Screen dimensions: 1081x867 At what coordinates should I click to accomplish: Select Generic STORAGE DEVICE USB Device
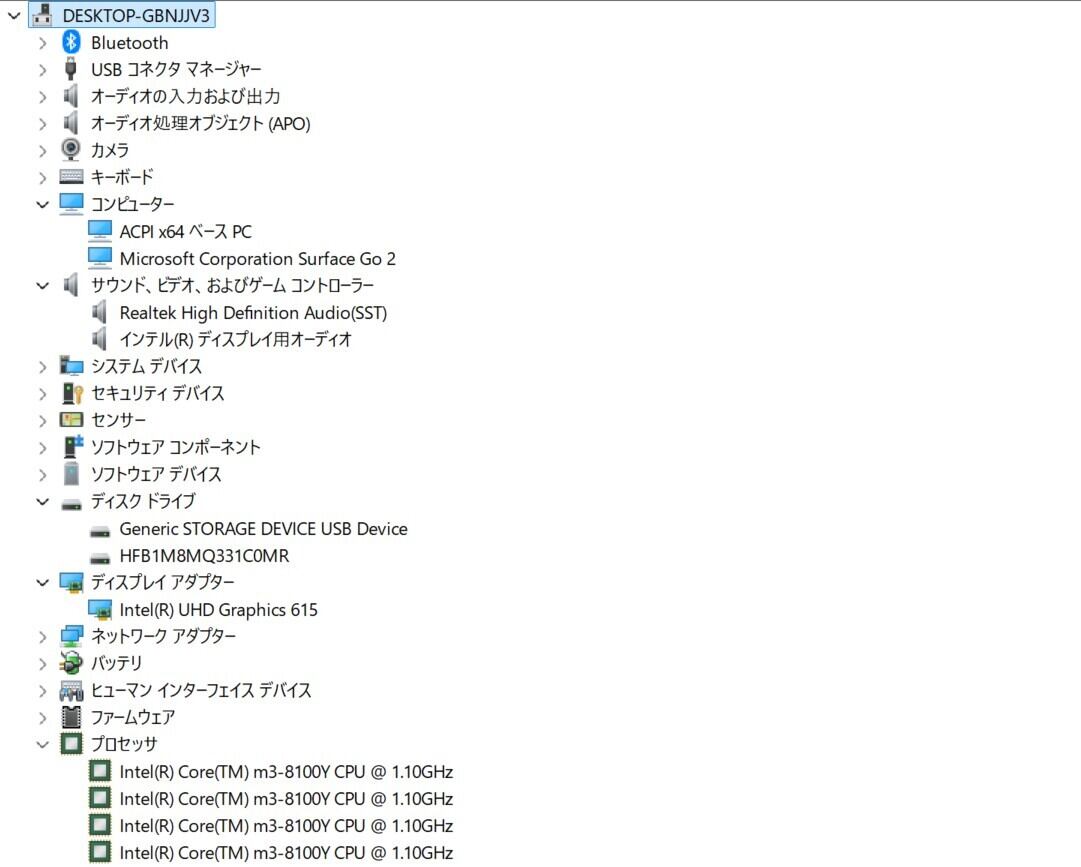(263, 529)
